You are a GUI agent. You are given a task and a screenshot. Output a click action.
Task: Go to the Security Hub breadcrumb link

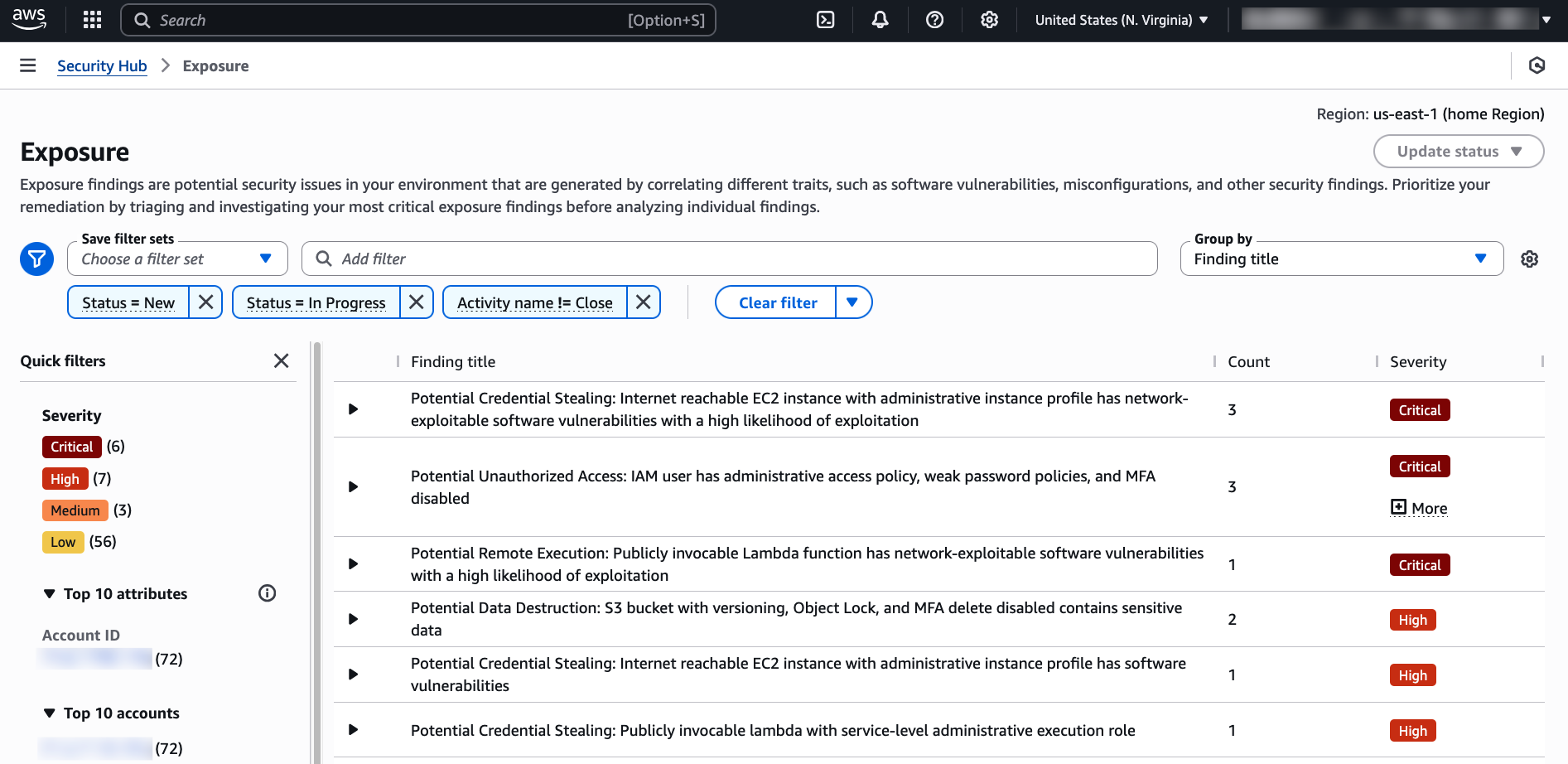point(102,65)
